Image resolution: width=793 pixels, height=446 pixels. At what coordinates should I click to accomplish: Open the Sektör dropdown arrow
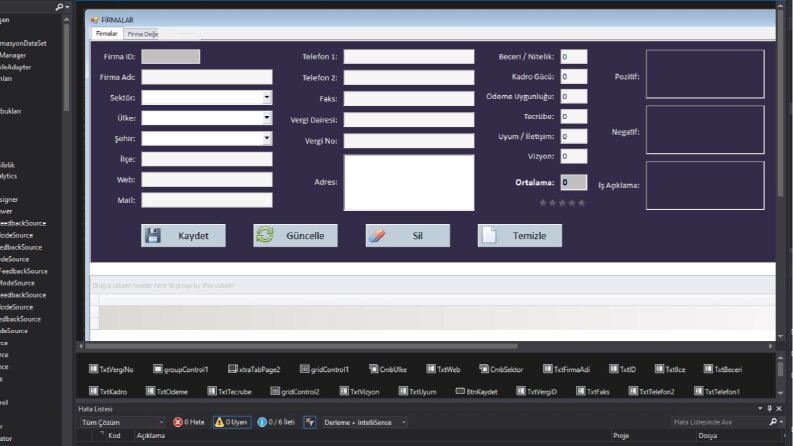tap(267, 97)
